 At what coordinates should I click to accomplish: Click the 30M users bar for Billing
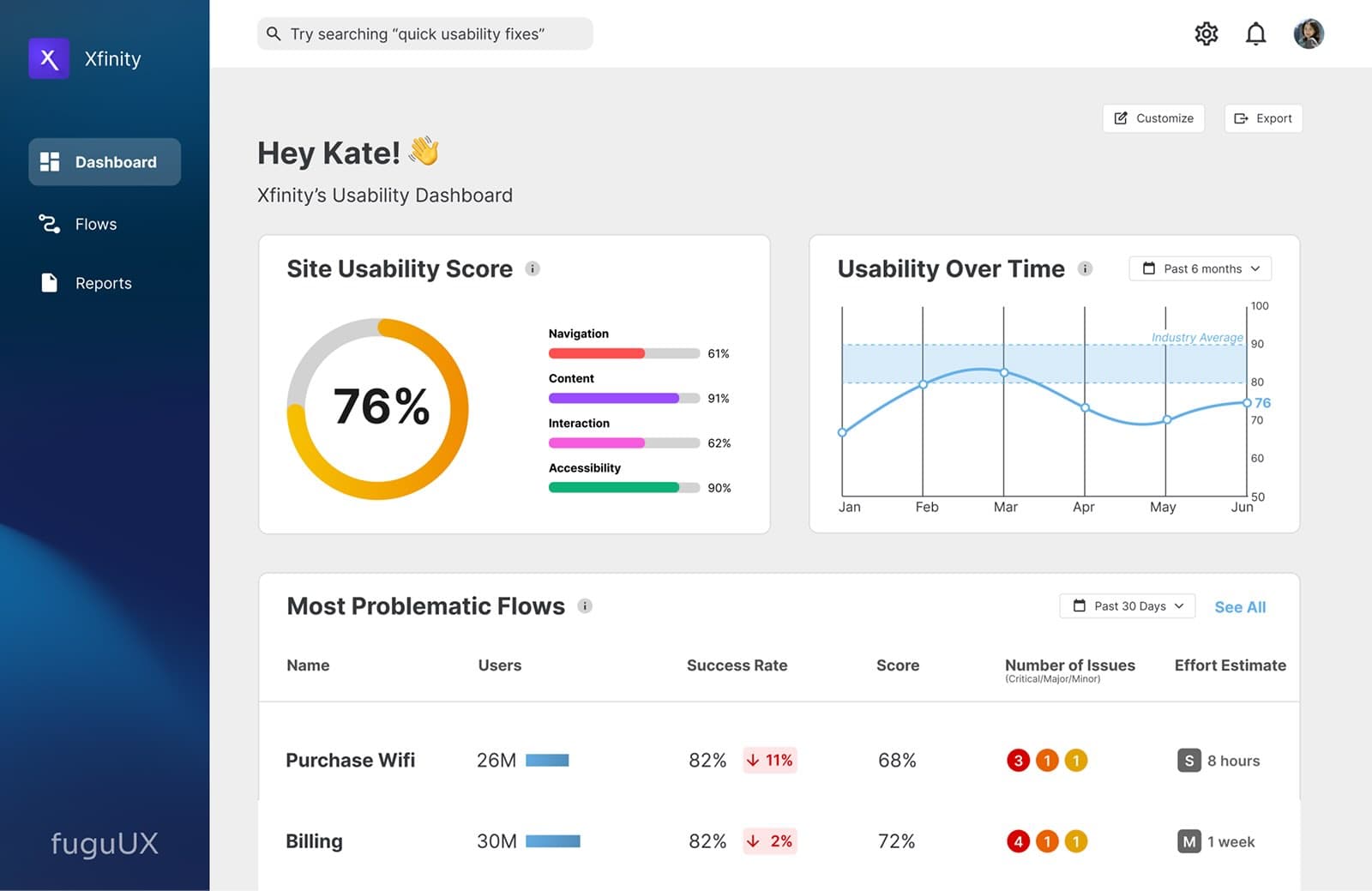(x=553, y=841)
